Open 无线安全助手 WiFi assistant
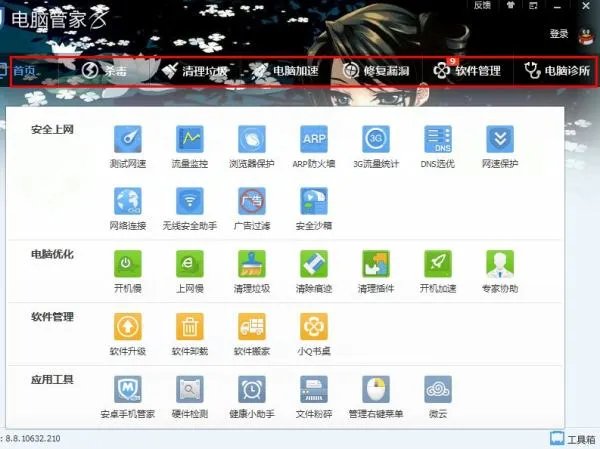600x449 pixels. 189,201
